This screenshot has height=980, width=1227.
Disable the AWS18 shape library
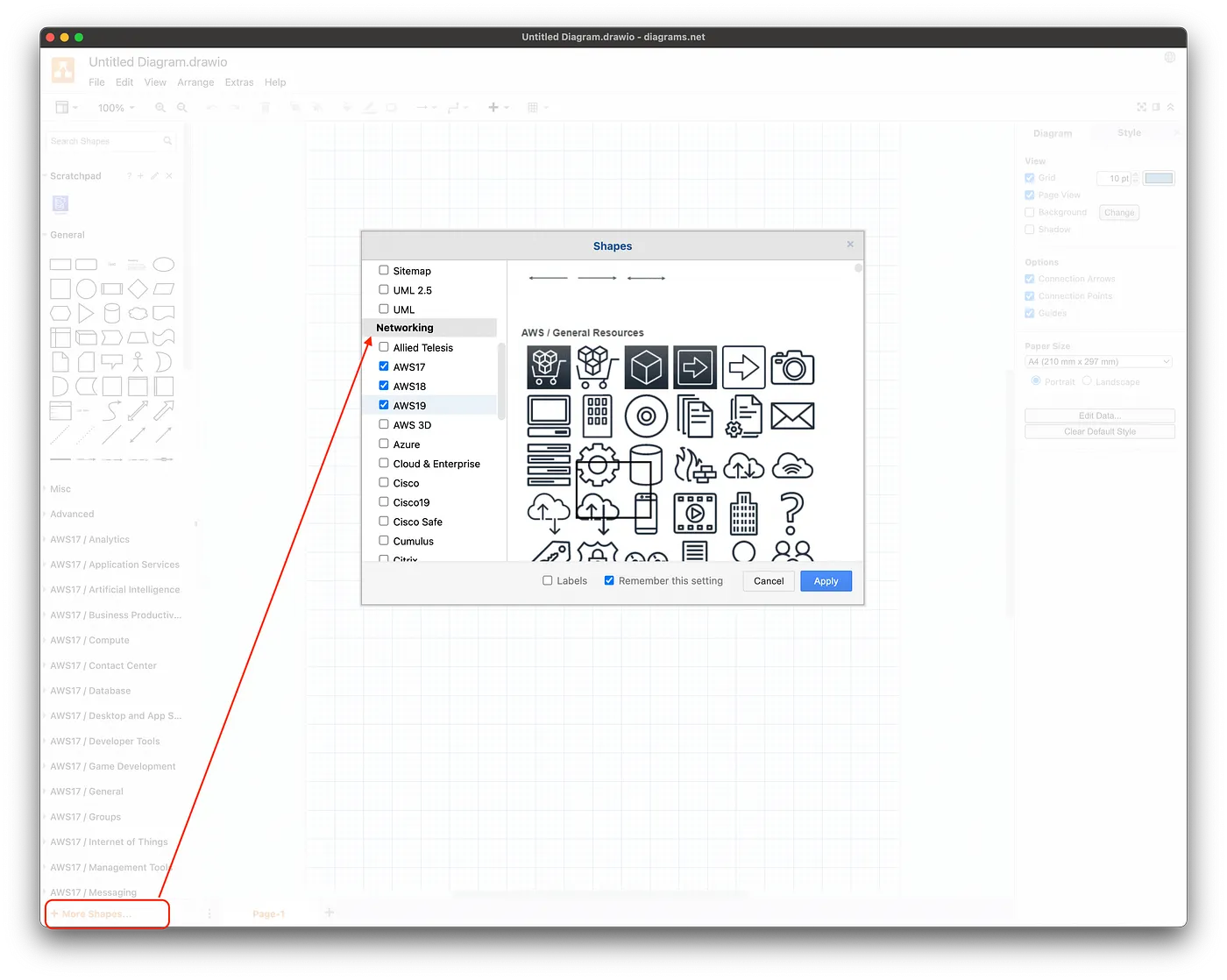click(384, 386)
